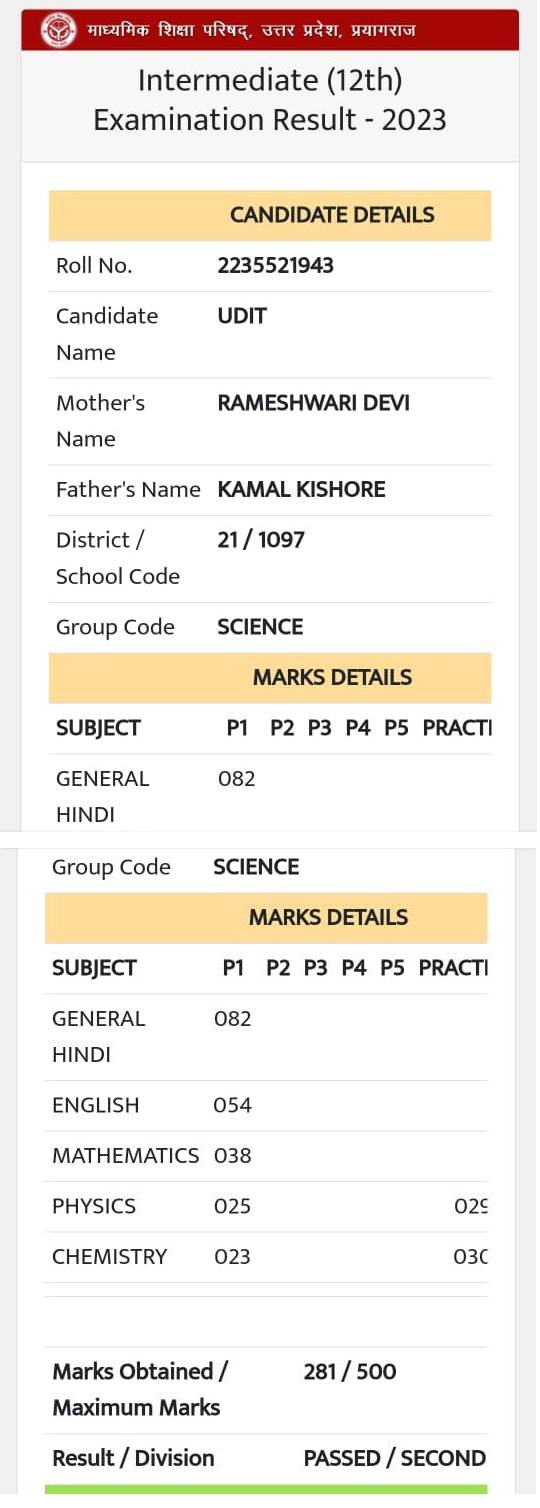Click the UP Board emblem logo
The image size is (540, 1508).
(x=58, y=30)
